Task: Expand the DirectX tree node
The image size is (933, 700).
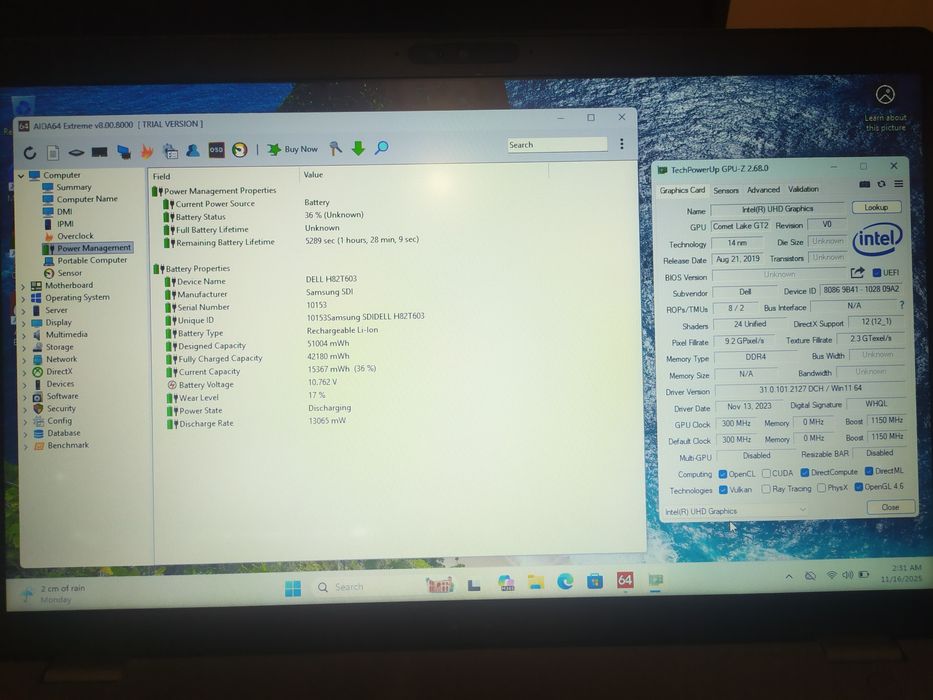Action: click(x=25, y=372)
